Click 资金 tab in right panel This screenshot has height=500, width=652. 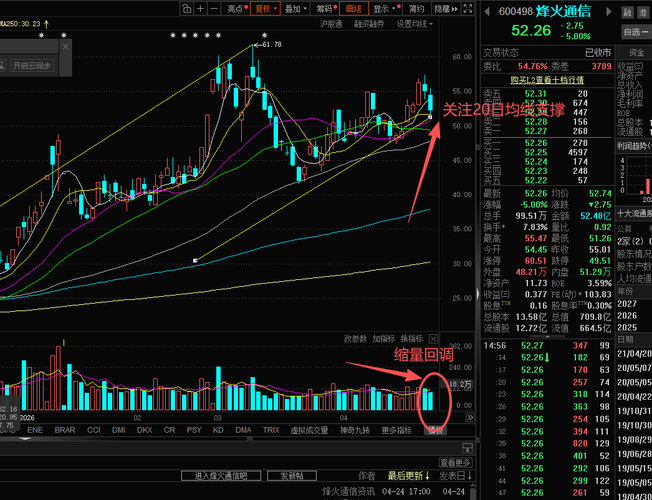tap(637, 52)
